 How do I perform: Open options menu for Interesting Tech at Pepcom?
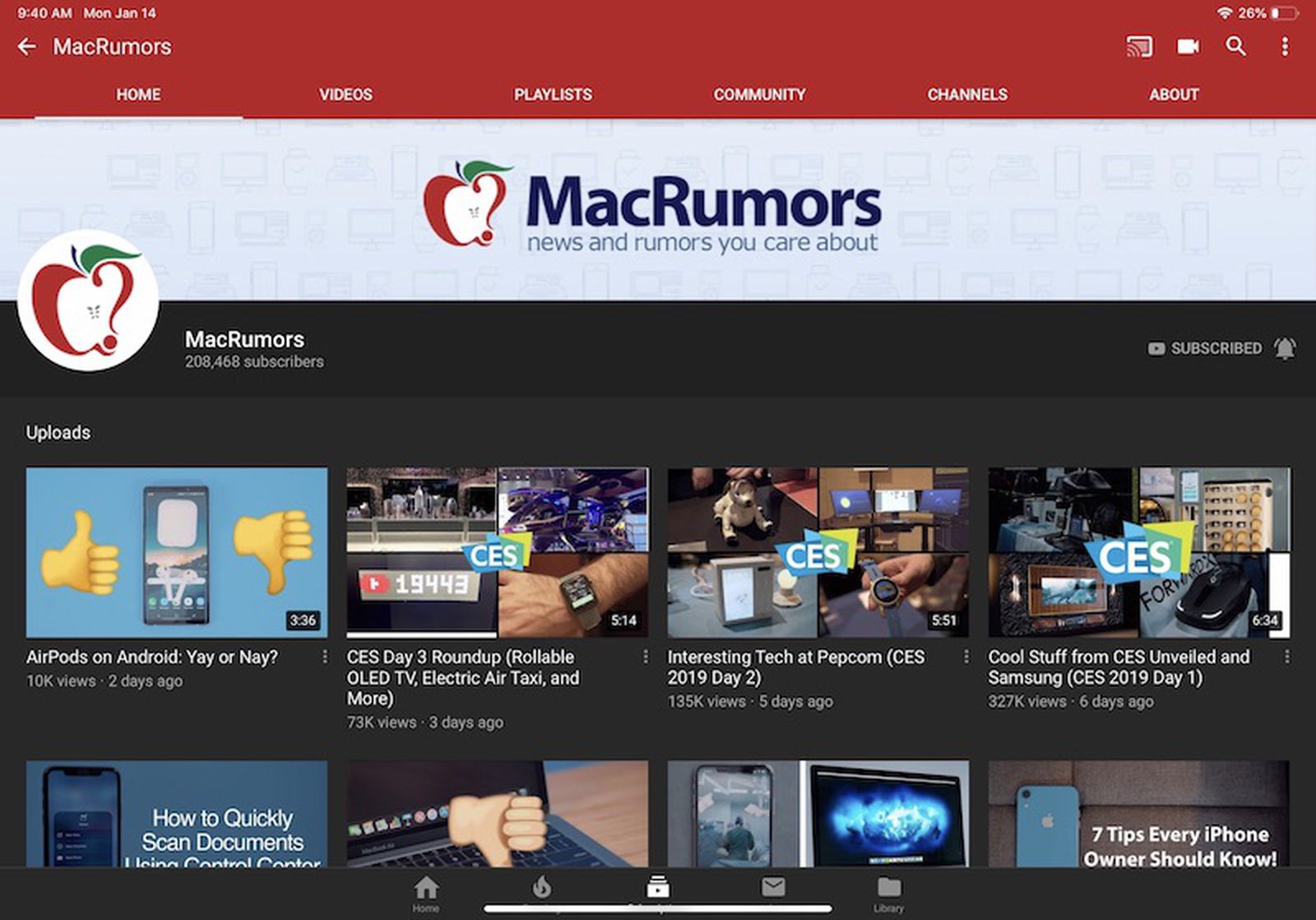966,657
